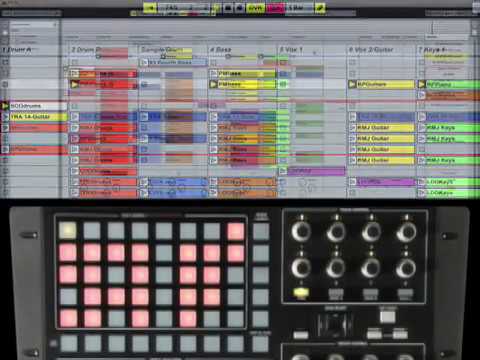Viewport: 480px width, 360px height.
Task: Toggle the pink button next to OVR
Action: coord(275,8)
